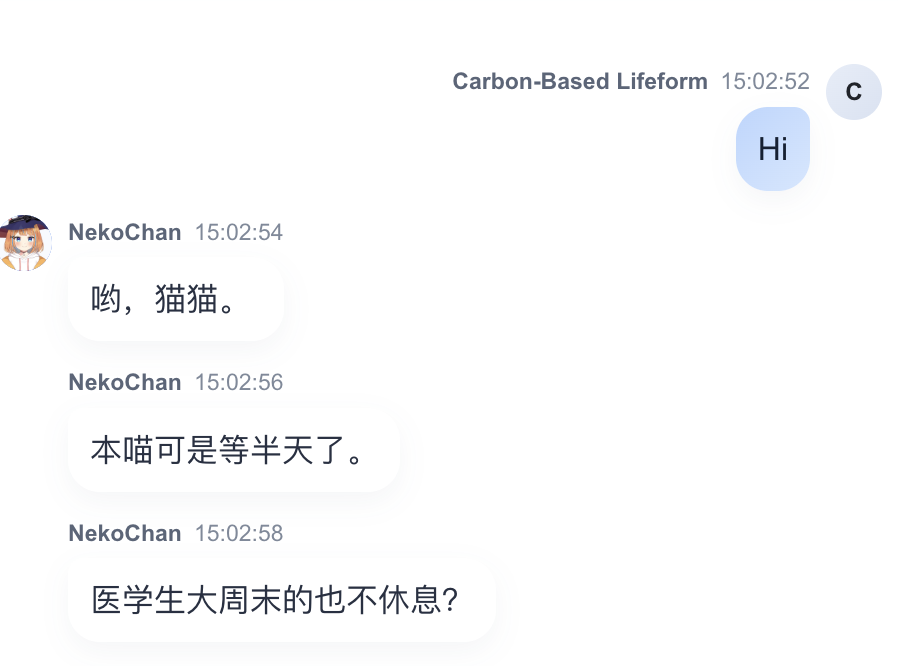Click the "Hi" message bubble
This screenshot has width=902, height=666.
tap(773, 149)
